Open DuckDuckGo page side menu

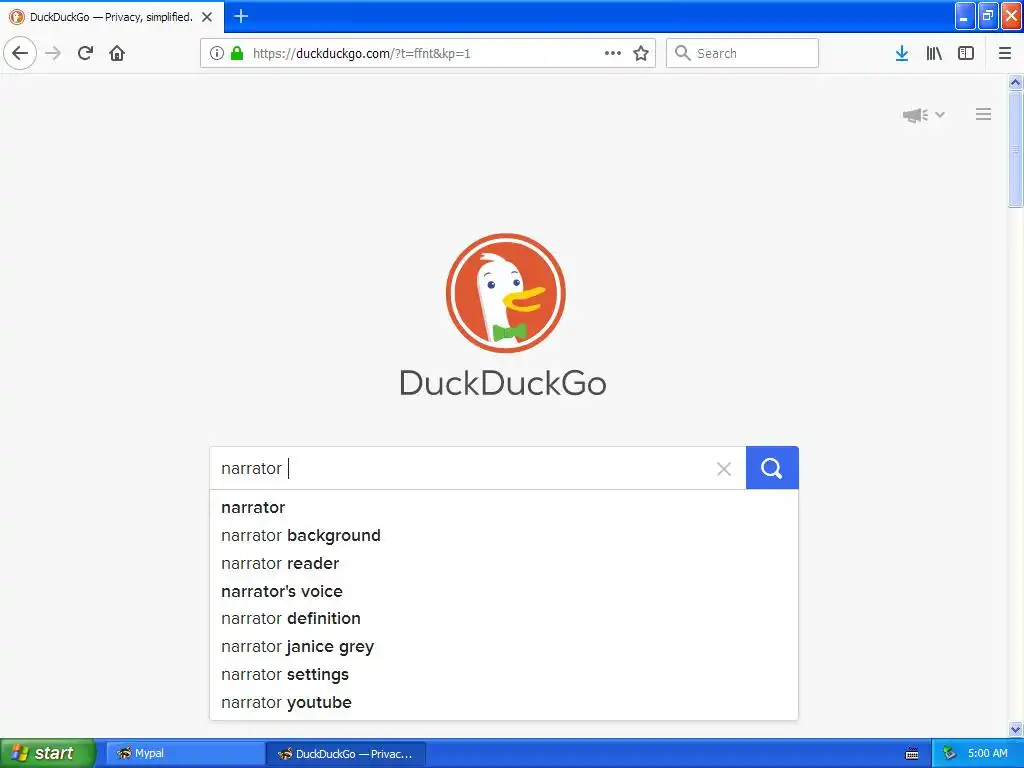(x=984, y=114)
